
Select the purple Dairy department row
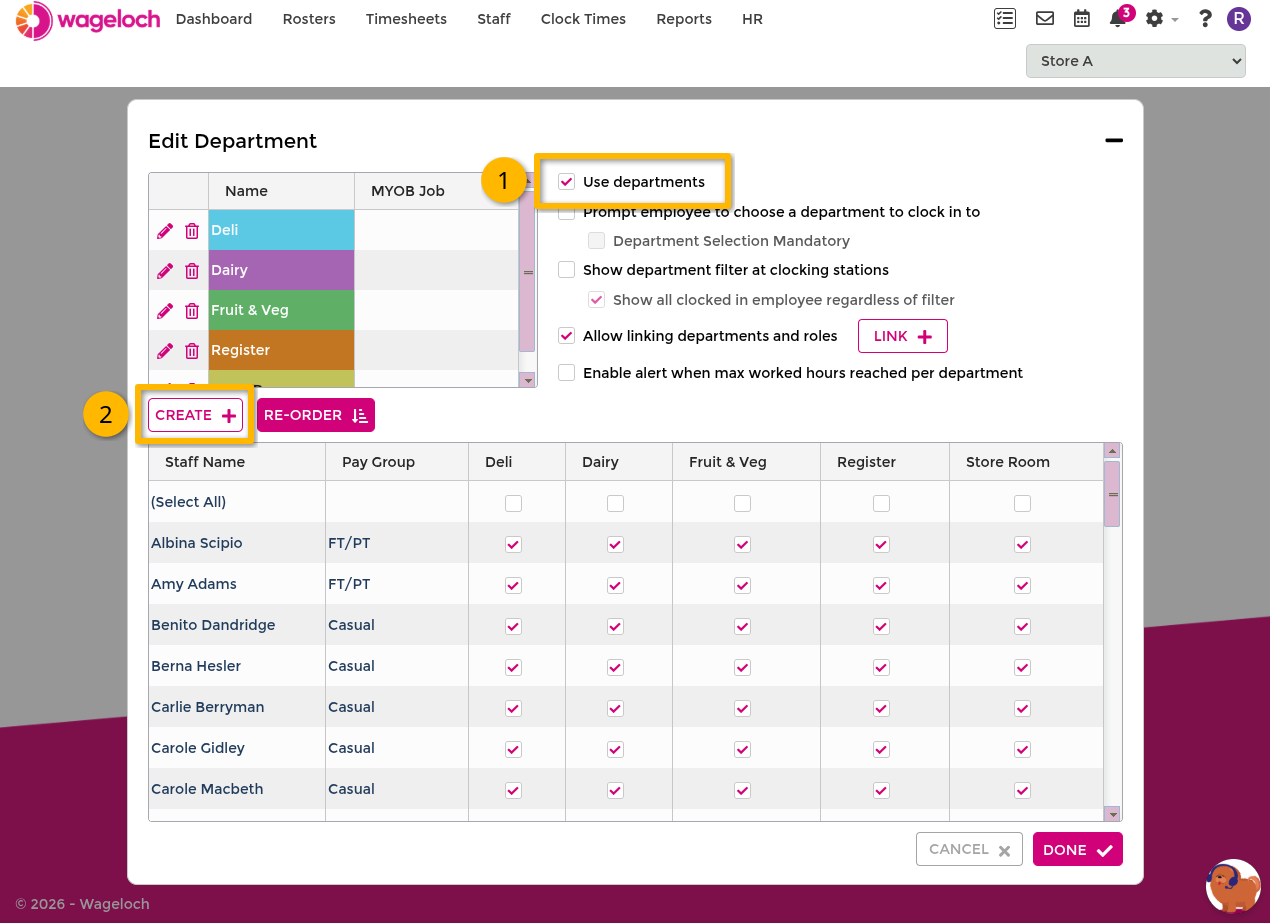tap(281, 270)
